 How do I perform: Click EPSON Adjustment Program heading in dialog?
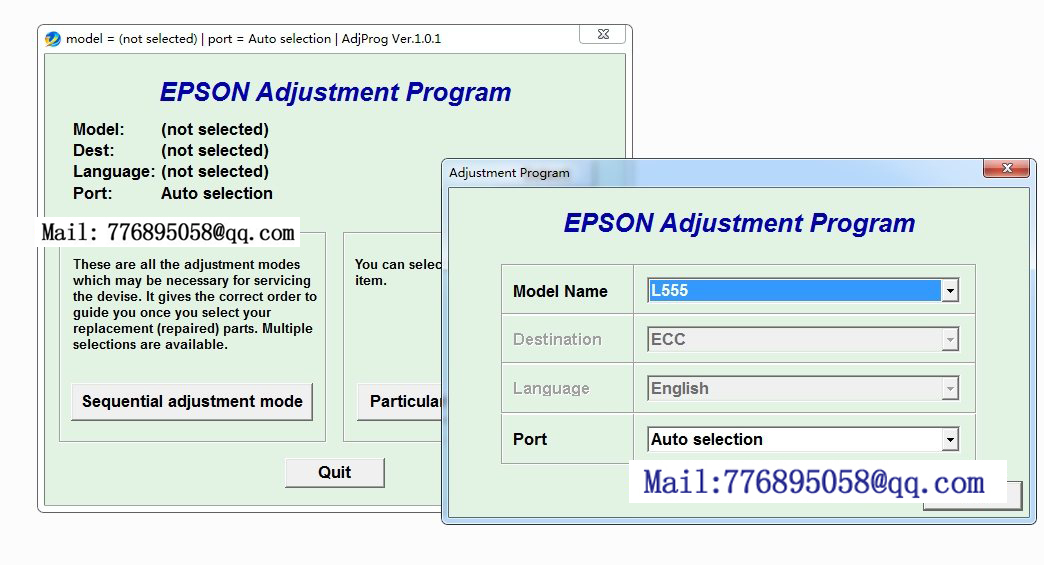[739, 223]
